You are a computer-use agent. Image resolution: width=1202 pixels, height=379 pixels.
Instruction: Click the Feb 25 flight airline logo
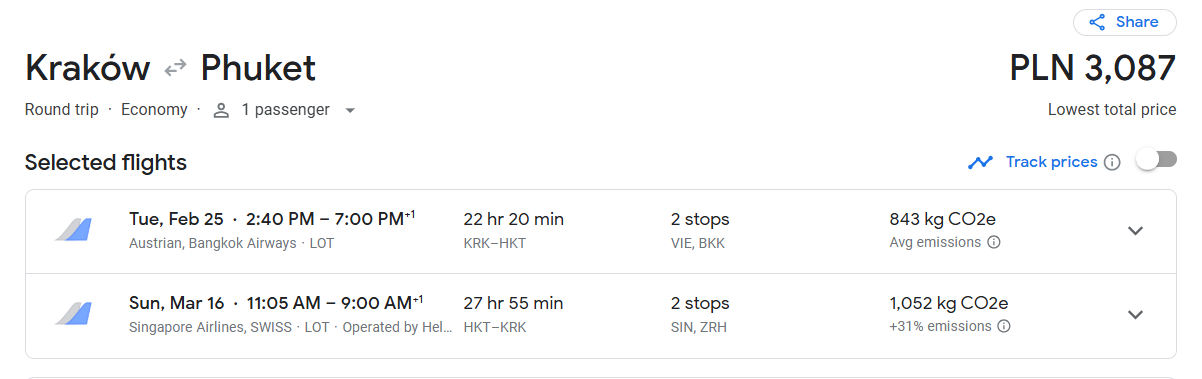coord(74,230)
